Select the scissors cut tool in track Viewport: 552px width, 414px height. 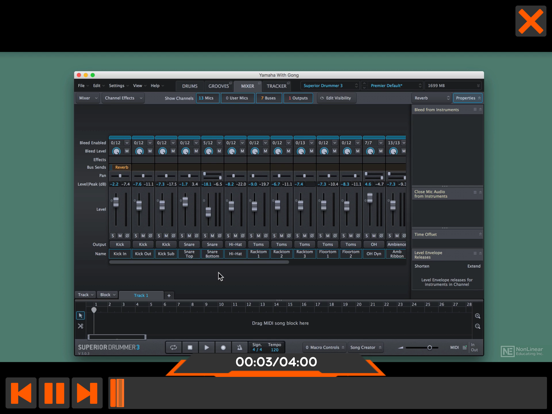(80, 326)
